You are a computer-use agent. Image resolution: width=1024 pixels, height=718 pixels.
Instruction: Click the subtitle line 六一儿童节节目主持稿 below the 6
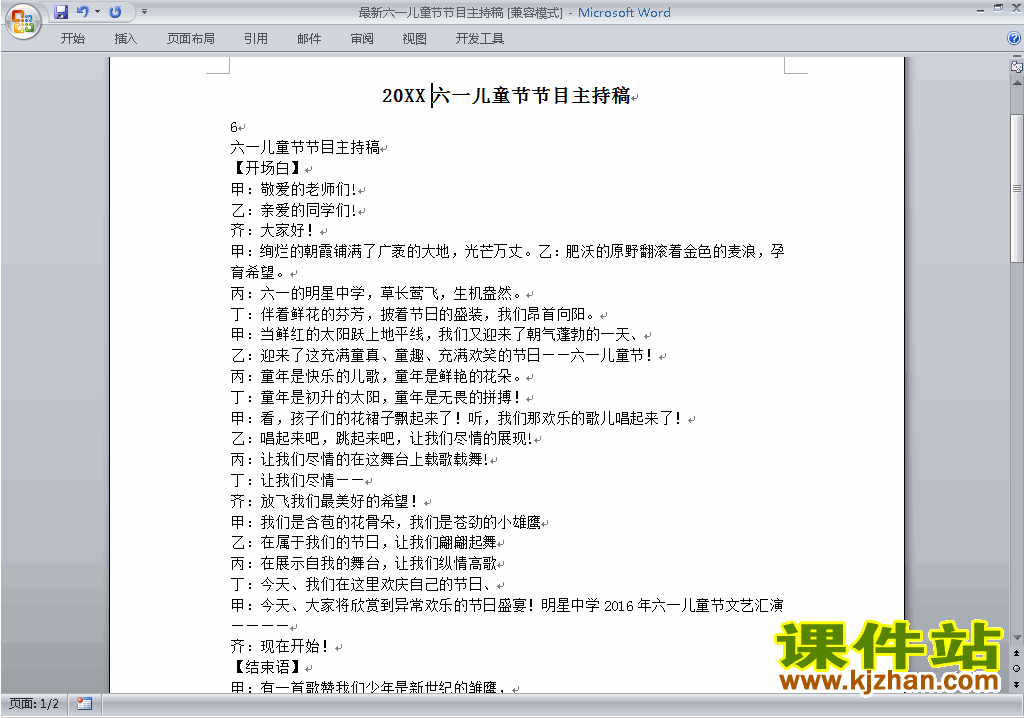coord(305,148)
